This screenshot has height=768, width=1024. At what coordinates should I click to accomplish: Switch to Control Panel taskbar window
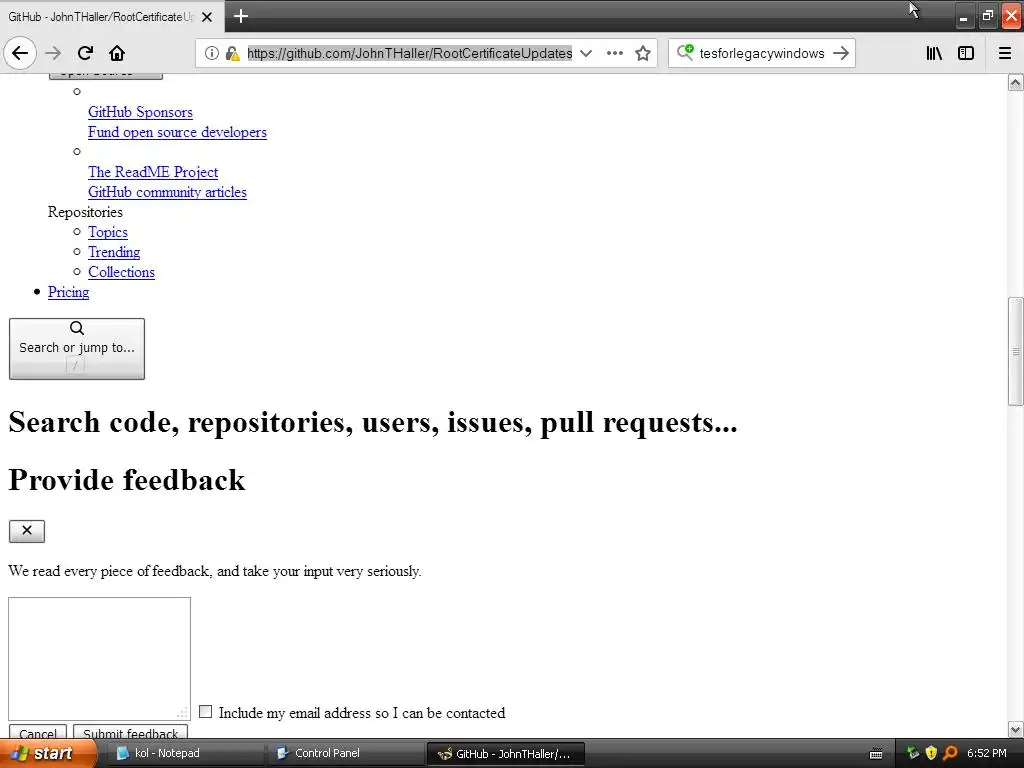(x=345, y=753)
